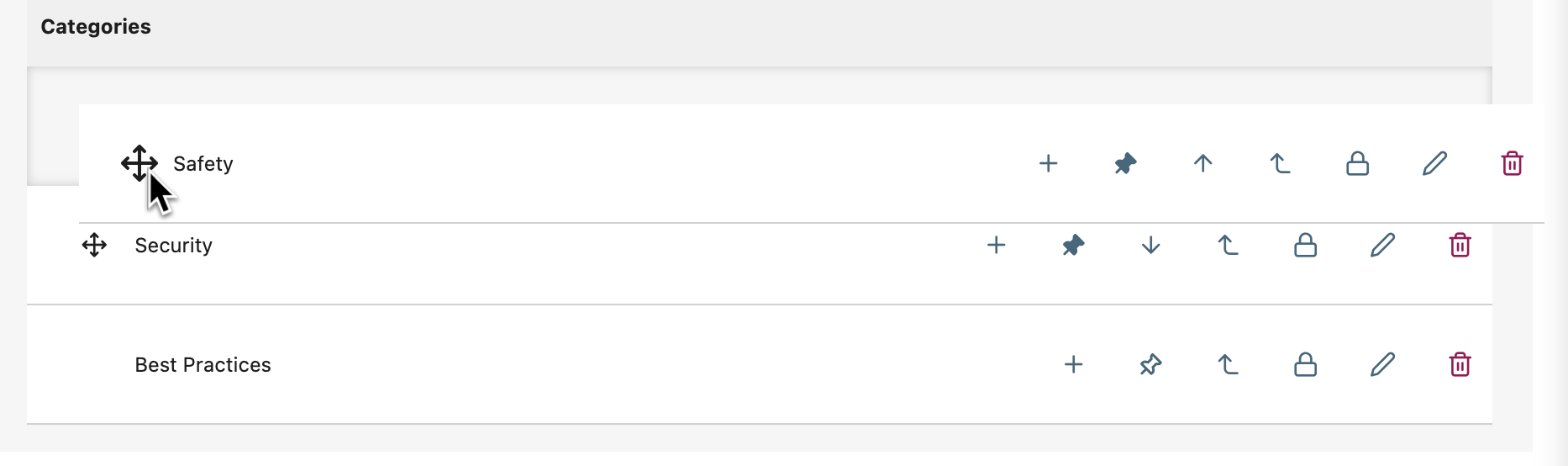Click the Security drag handle icon
The image size is (1568, 466).
point(94,245)
